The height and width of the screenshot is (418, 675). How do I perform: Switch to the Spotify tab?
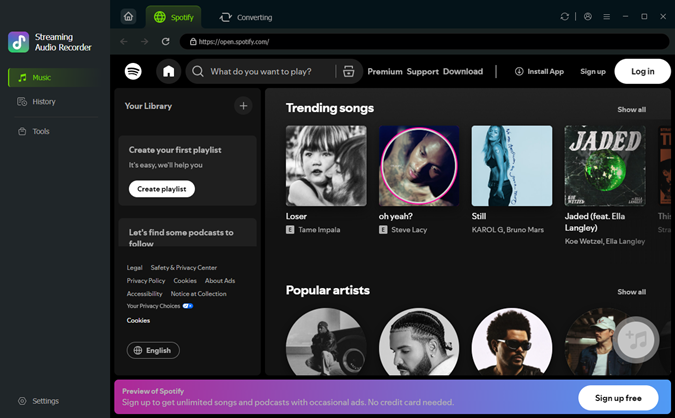tap(173, 17)
